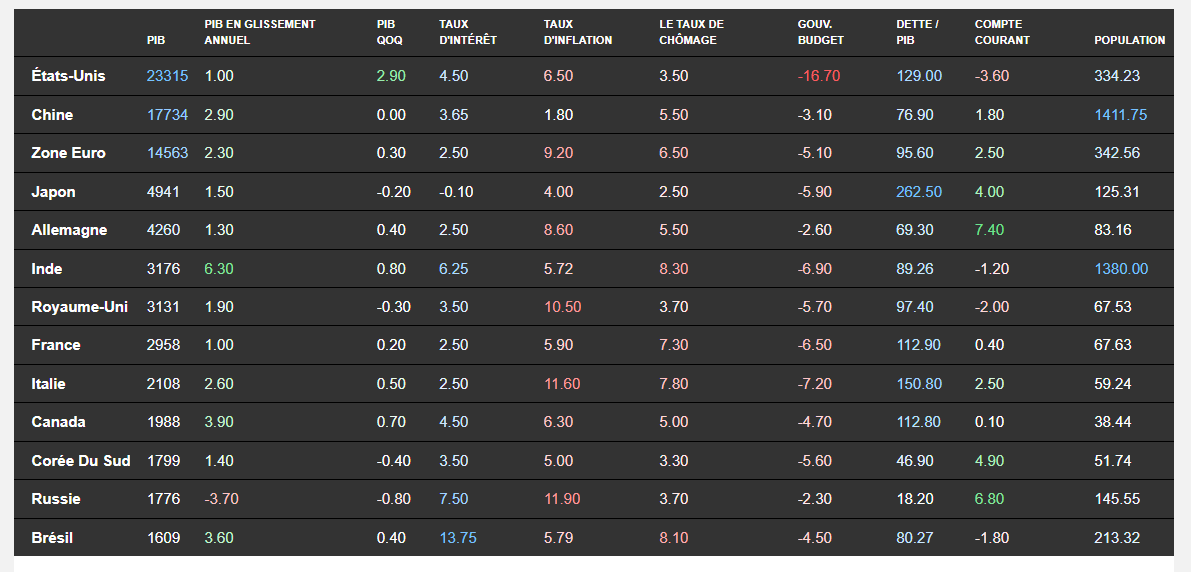Screen dimensions: 1191x572
Task: Click the Taux d'intérêt column header
Action: coord(467,32)
